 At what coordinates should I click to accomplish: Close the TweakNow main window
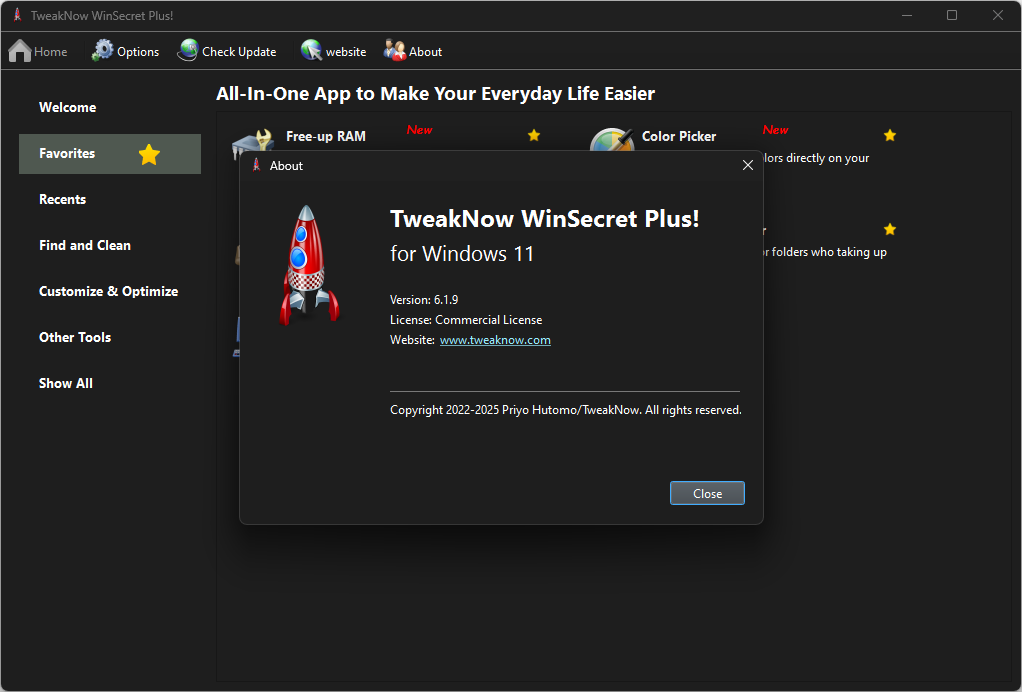click(997, 15)
